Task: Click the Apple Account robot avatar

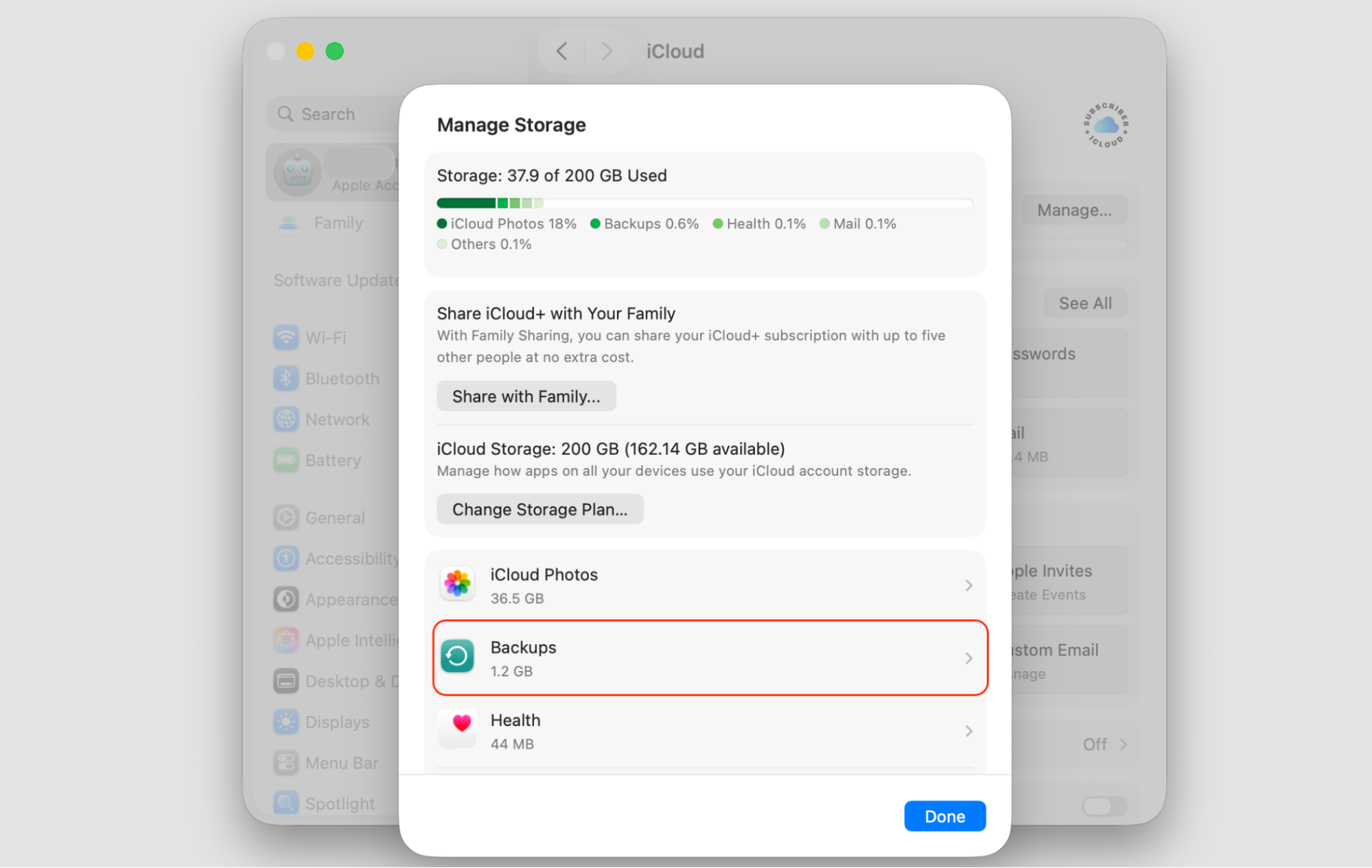Action: (x=297, y=172)
